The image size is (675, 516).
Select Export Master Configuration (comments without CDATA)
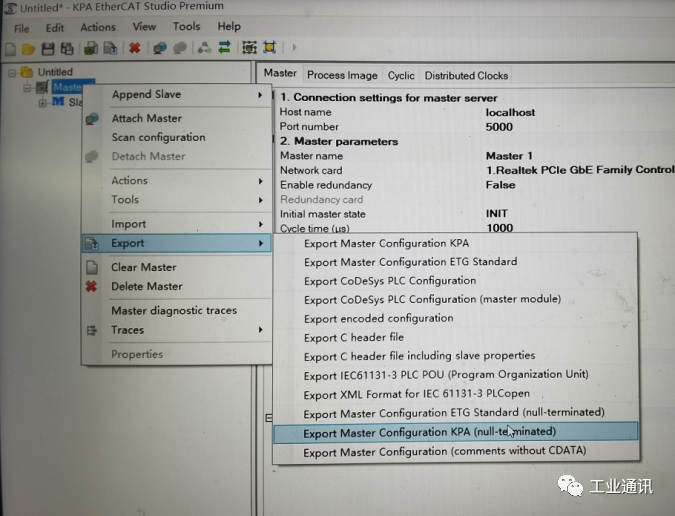456,451
